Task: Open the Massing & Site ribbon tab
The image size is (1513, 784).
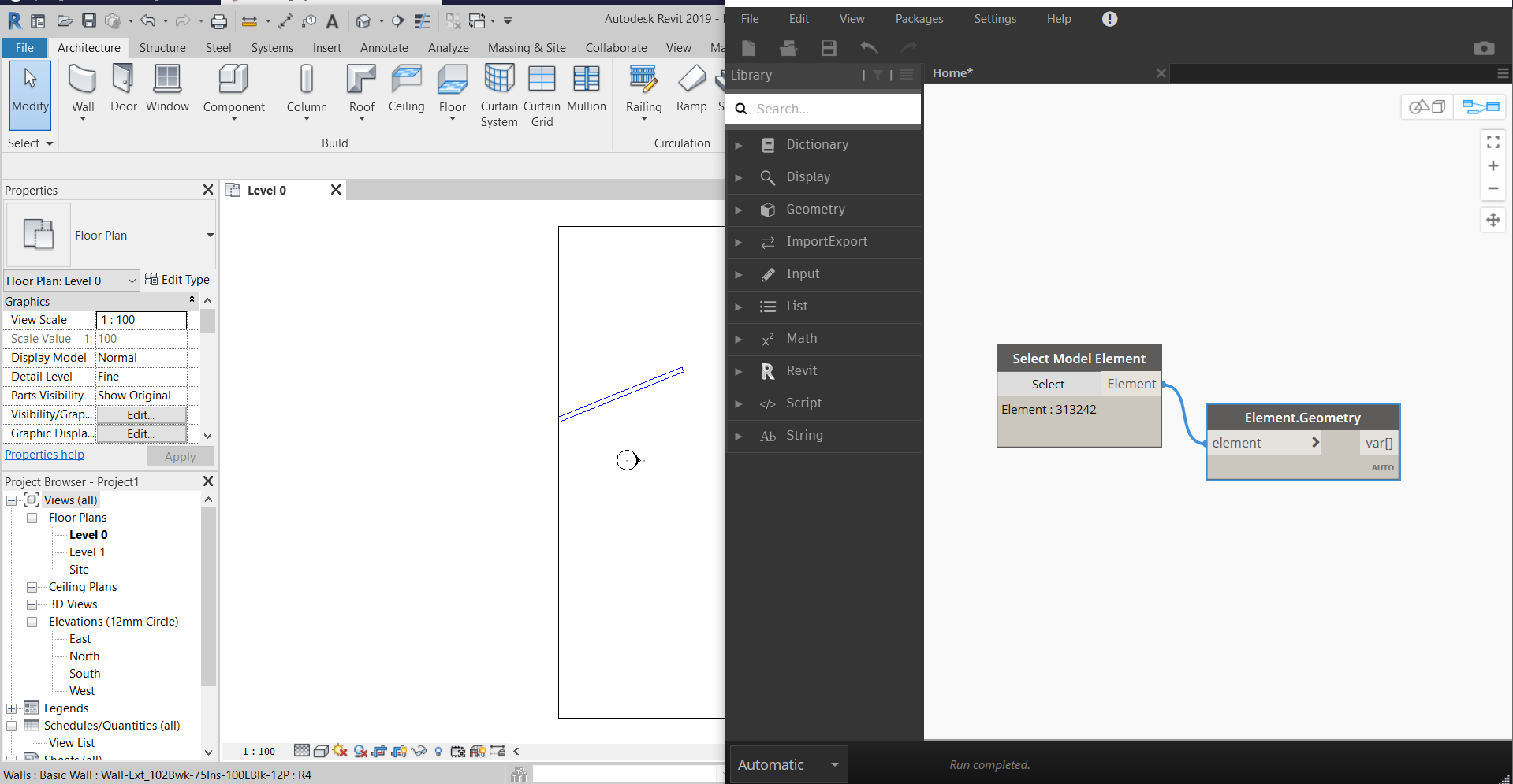Action: click(527, 48)
